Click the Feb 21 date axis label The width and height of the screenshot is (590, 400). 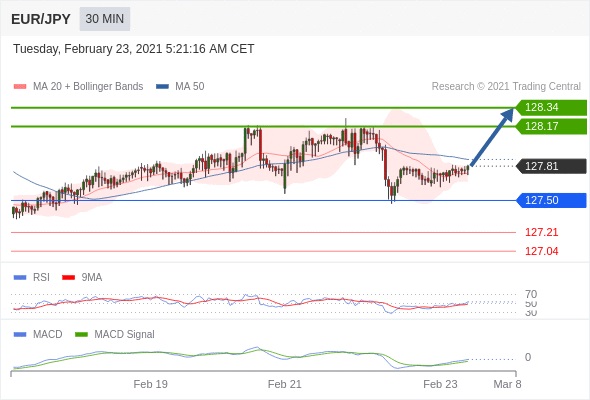pos(284,384)
